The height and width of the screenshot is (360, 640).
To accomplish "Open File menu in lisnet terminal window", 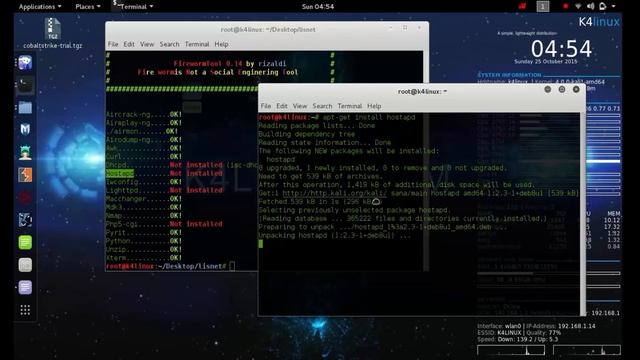I will point(113,44).
